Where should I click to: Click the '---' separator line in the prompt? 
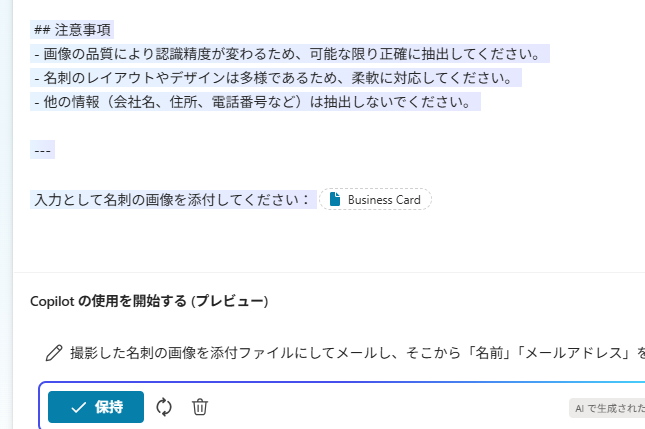point(42,151)
